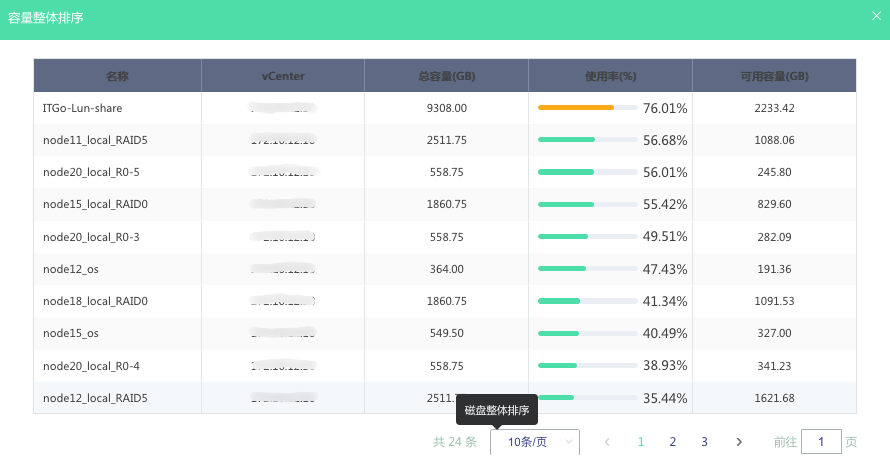Click the node18_local_RAID0 entry
Viewport: 890px width, 473px height.
[x=95, y=301]
